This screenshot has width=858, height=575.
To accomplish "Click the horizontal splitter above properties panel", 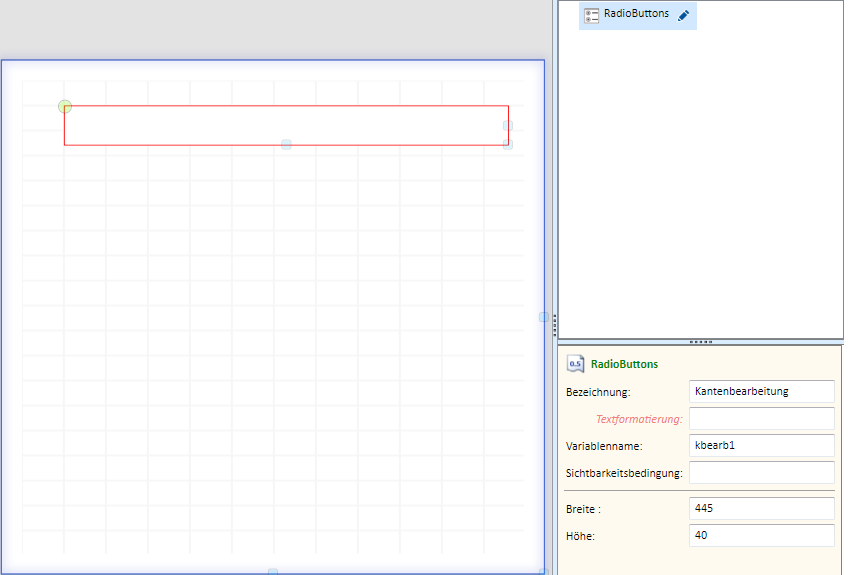I will [700, 342].
